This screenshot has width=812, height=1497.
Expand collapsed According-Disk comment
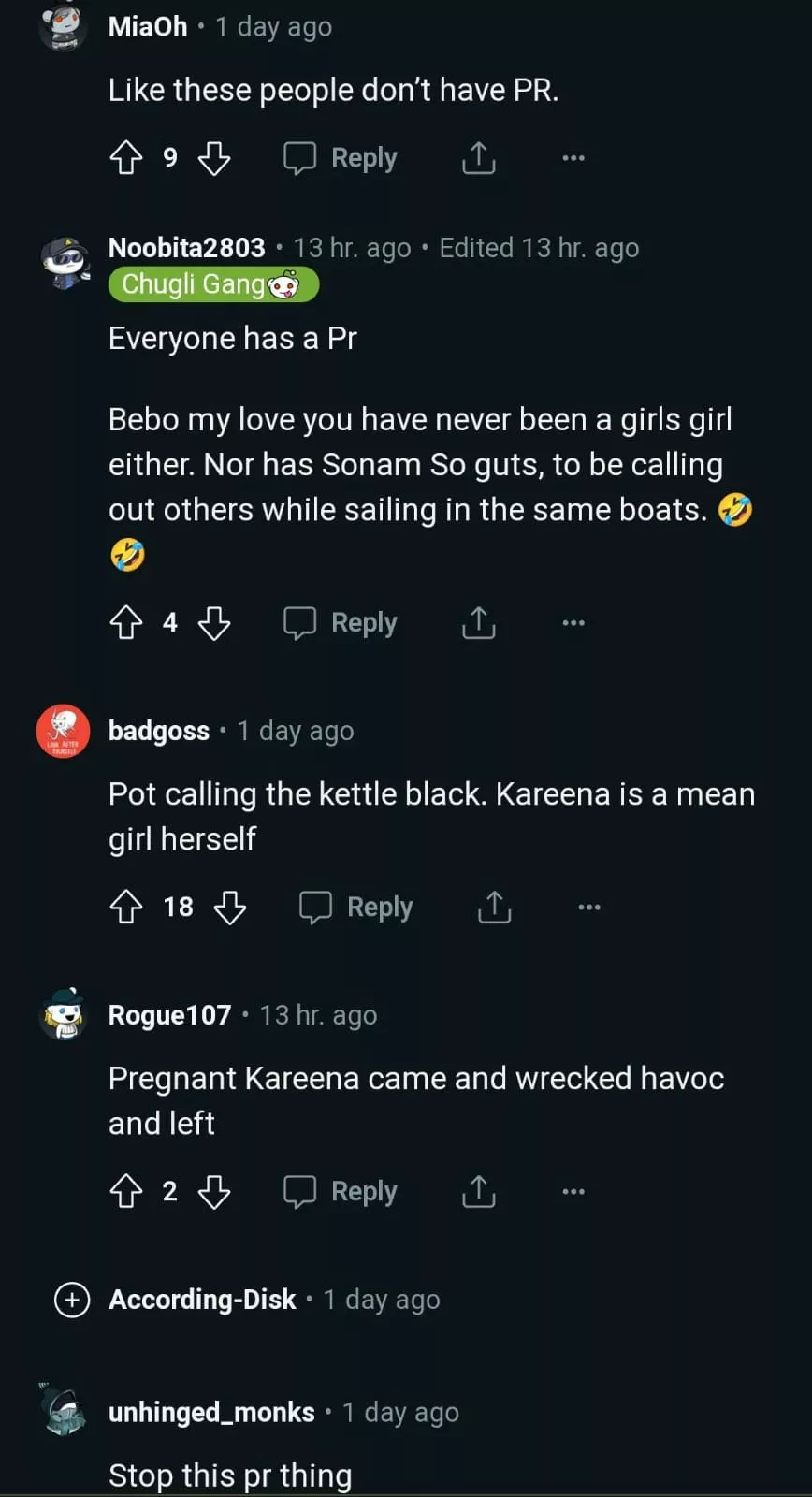pos(72,1300)
